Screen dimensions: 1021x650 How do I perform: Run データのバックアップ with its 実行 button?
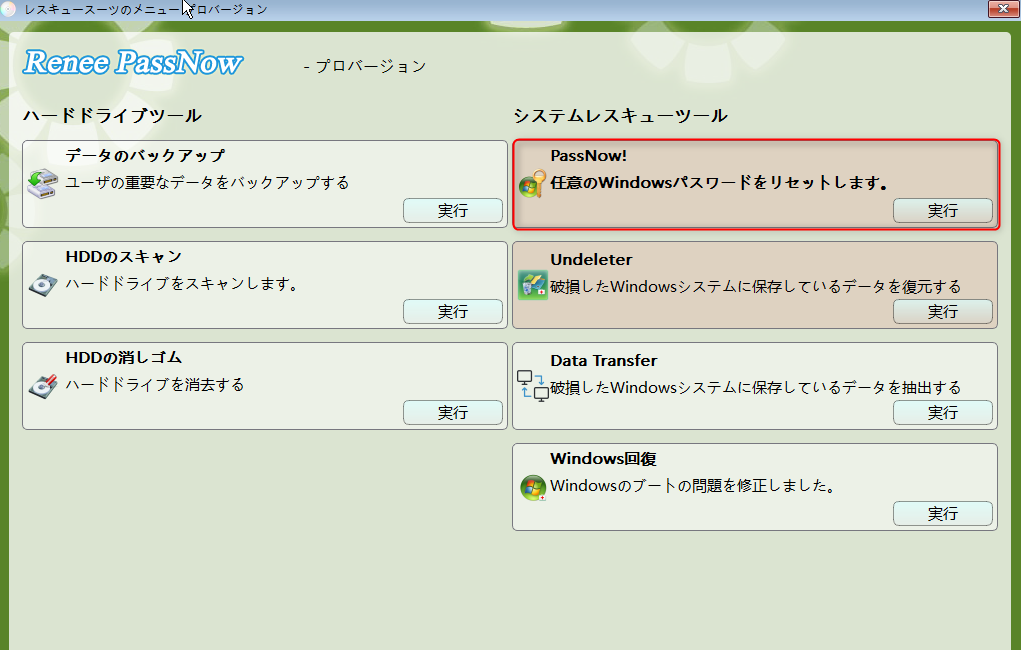click(x=453, y=210)
